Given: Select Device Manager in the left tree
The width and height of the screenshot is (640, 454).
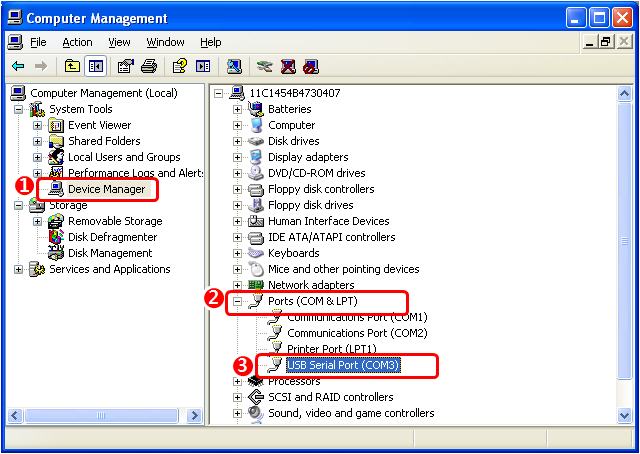Looking at the screenshot, I should tap(106, 189).
